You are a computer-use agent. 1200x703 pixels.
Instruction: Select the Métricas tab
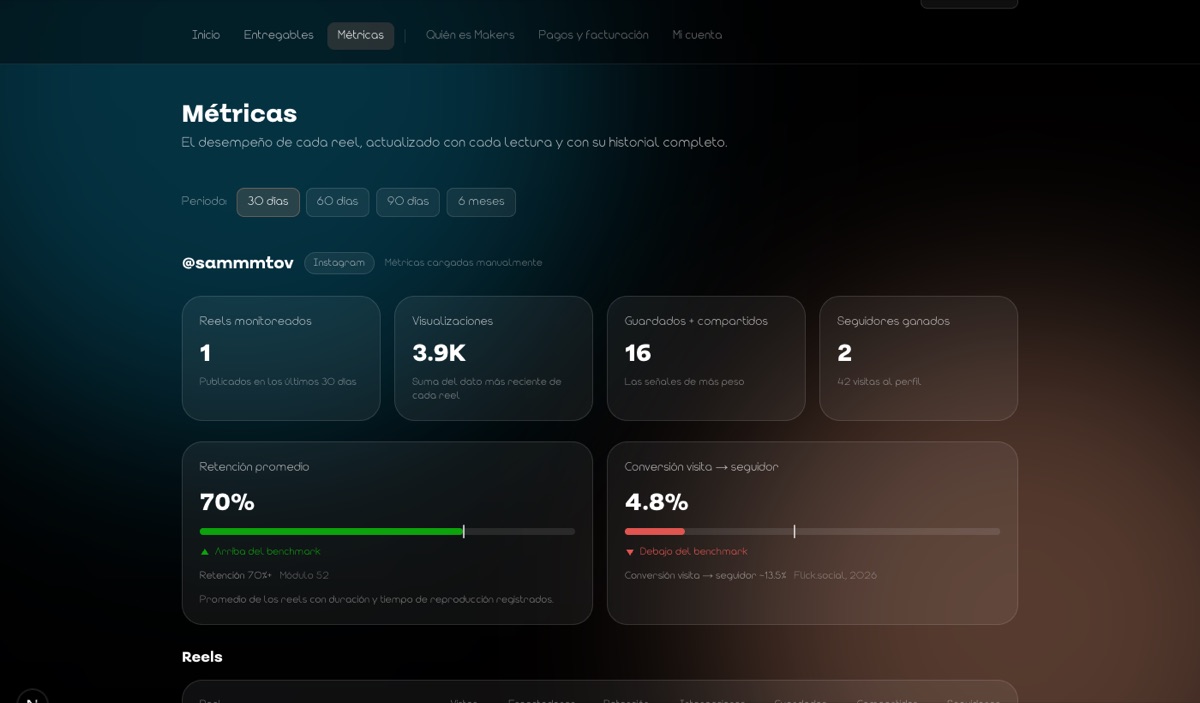(360, 35)
